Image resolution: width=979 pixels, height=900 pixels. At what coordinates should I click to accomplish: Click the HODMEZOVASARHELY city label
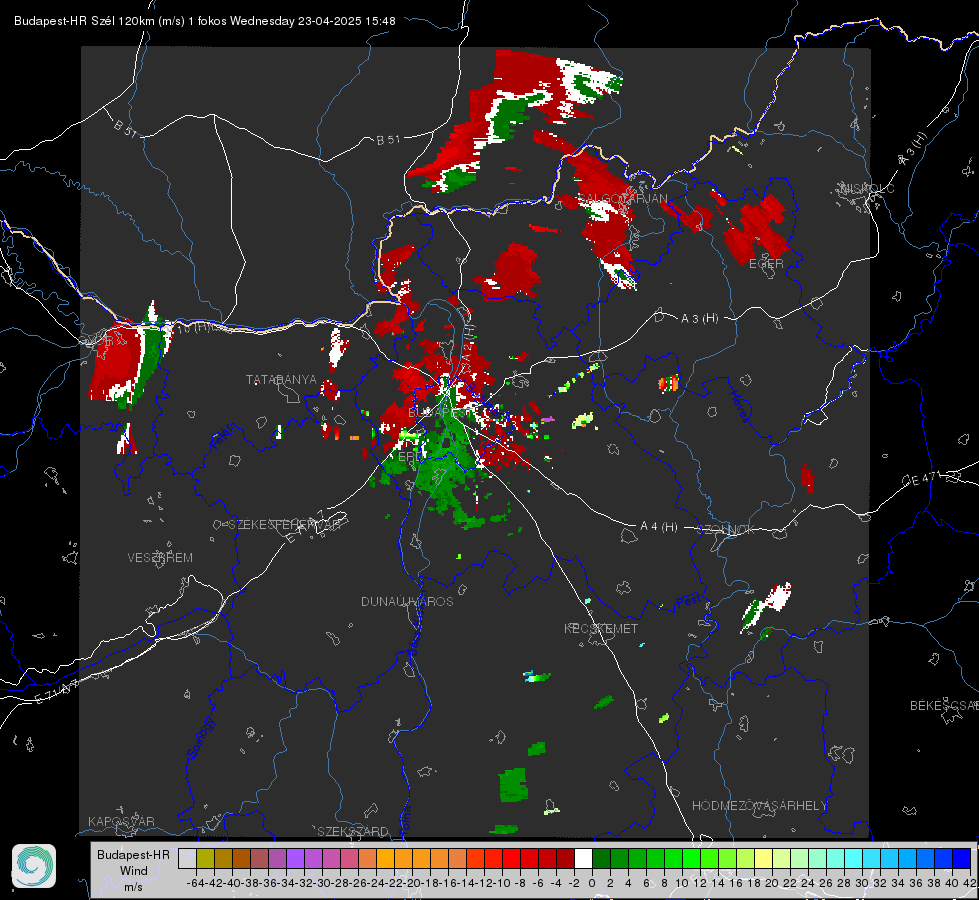tap(759, 806)
